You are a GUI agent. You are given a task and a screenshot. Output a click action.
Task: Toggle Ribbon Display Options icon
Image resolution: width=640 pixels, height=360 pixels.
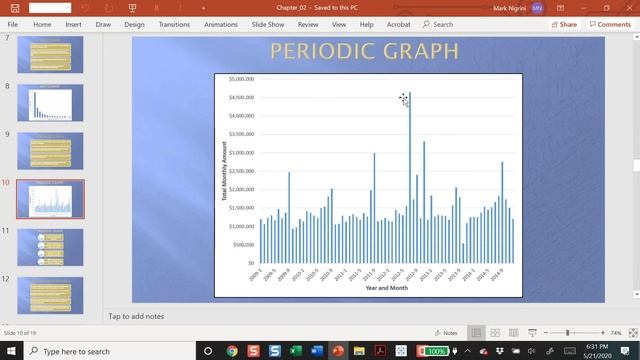pyautogui.click(x=560, y=8)
